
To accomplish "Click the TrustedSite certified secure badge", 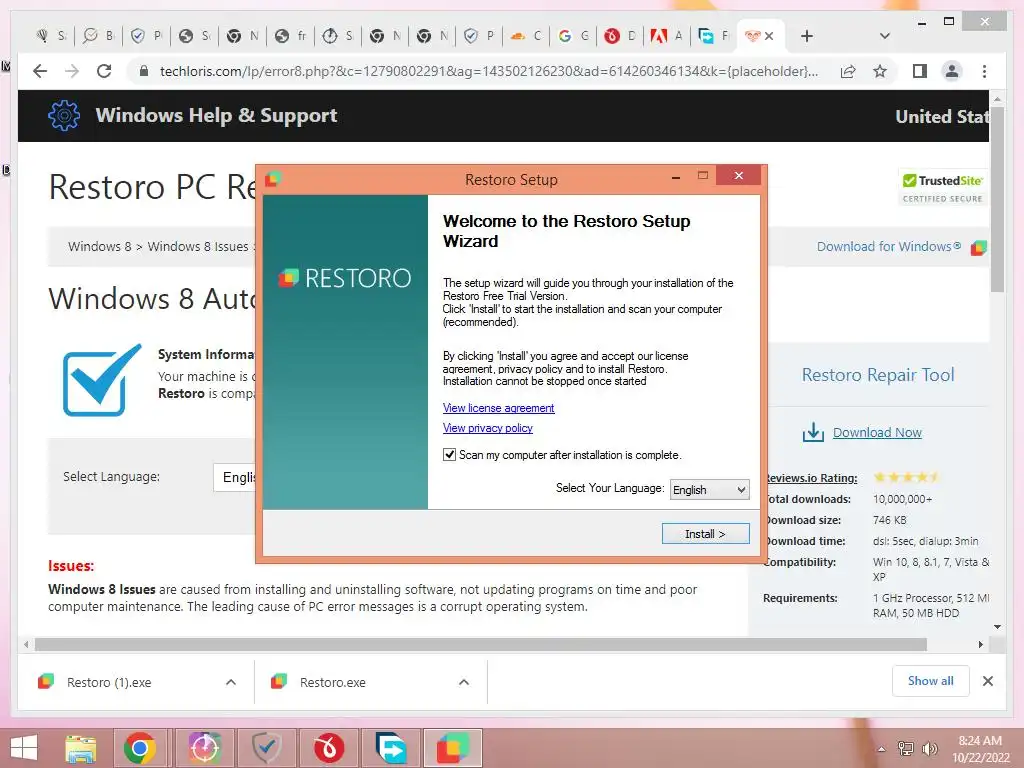I will pyautogui.click(x=942, y=188).
